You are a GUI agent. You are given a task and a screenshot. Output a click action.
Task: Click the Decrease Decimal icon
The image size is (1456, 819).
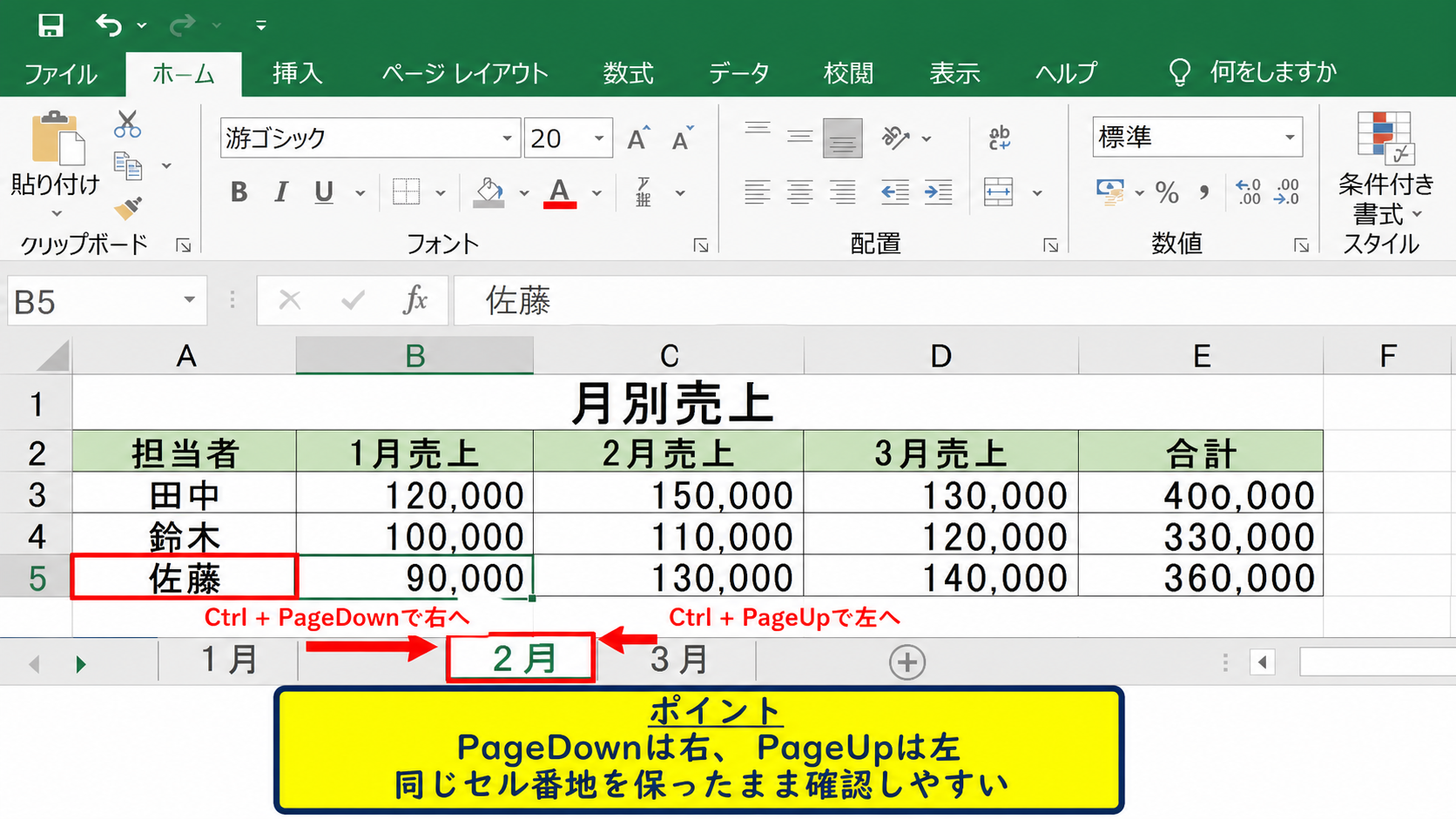coord(1286,192)
